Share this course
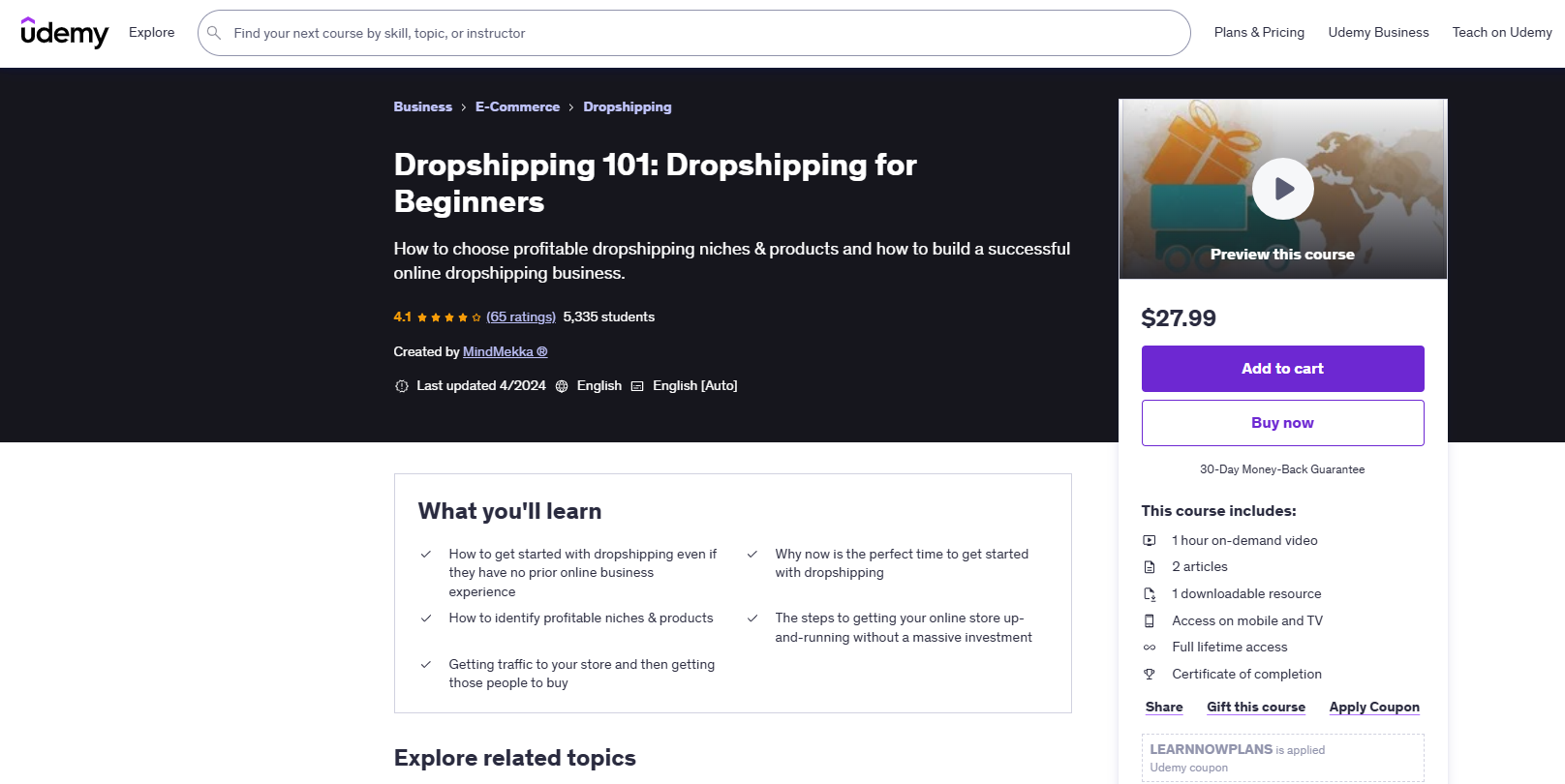The image size is (1565, 784). coord(1164,708)
